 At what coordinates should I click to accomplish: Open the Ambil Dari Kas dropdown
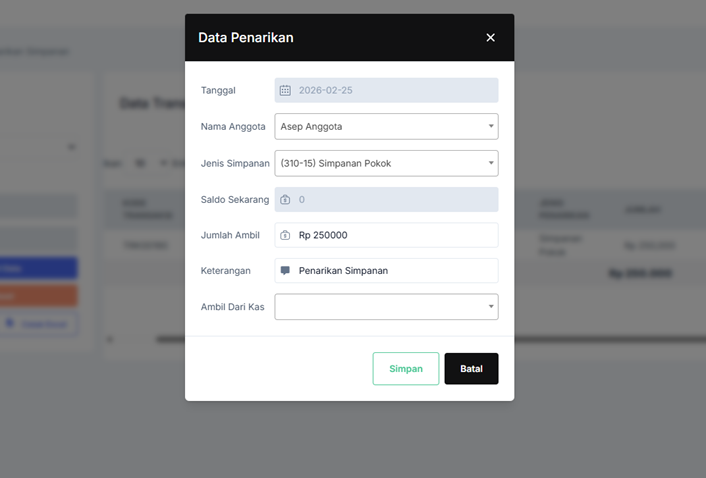386,307
